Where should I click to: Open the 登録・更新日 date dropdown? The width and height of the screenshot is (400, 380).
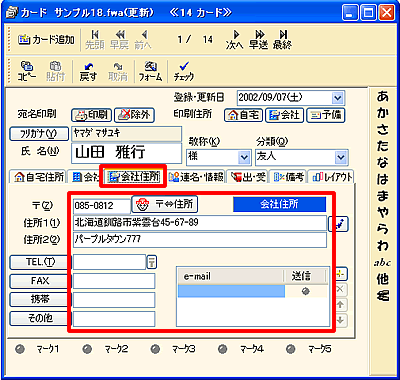[x=338, y=98]
